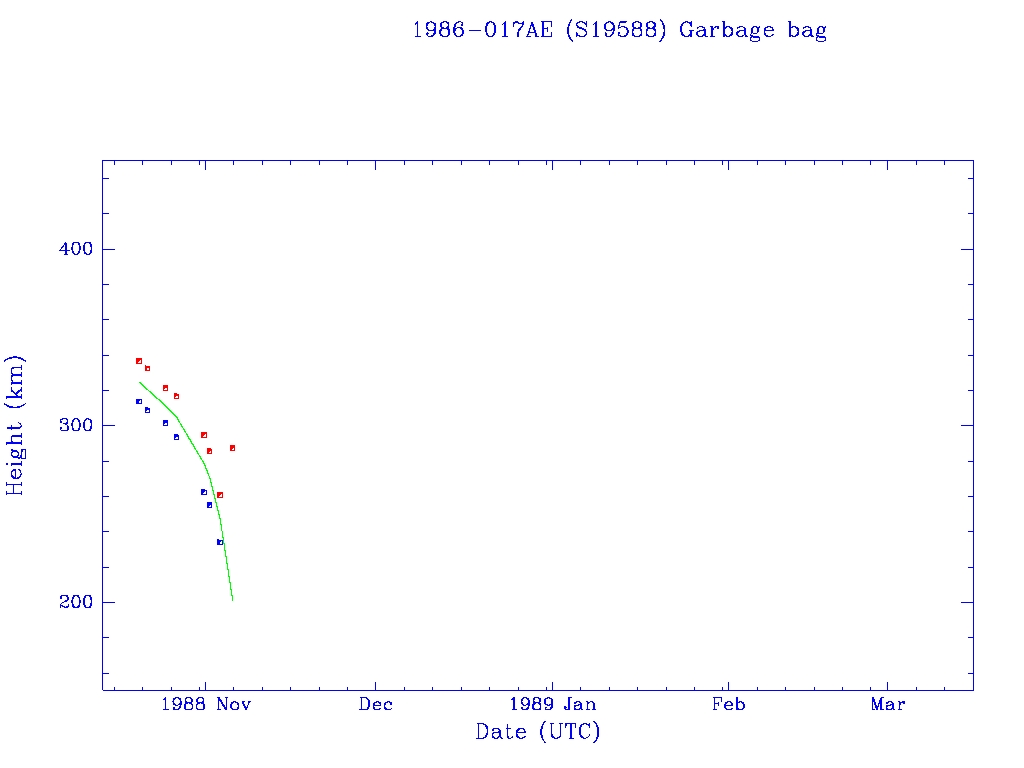
Task: Click the lowest red data marker
Action: pos(220,495)
